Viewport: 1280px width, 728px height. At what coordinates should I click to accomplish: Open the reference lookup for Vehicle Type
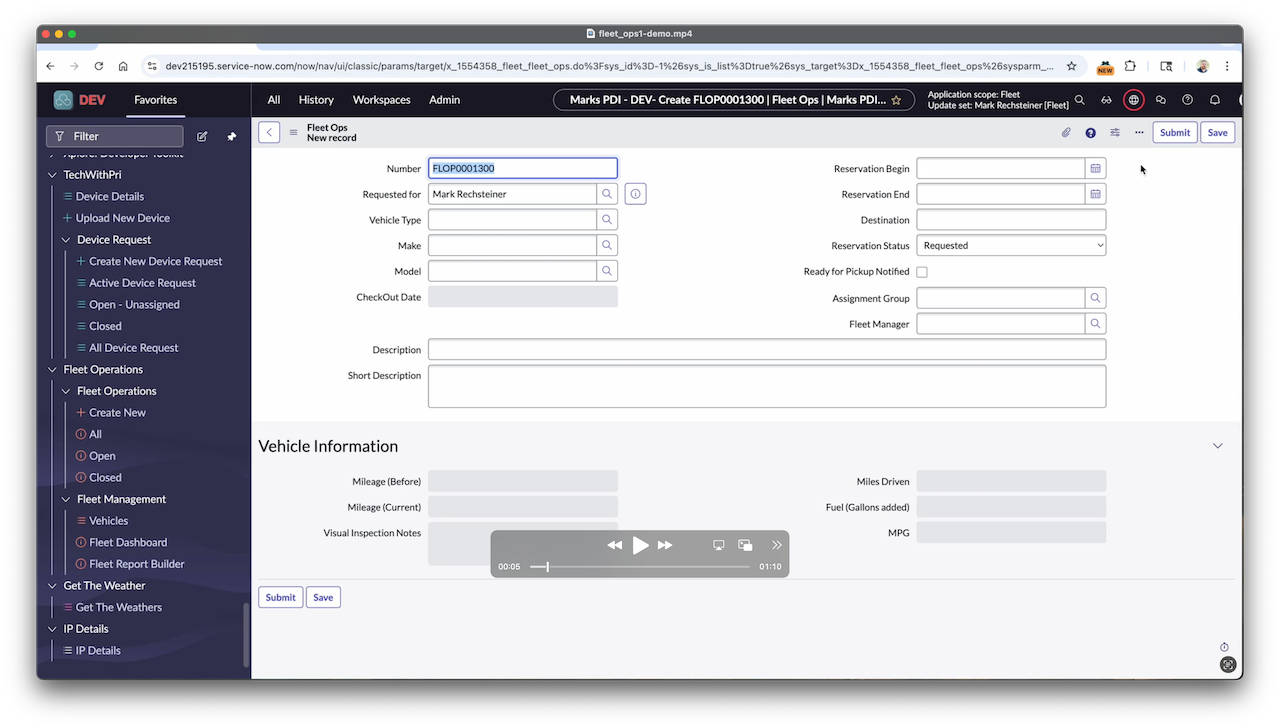click(x=607, y=219)
